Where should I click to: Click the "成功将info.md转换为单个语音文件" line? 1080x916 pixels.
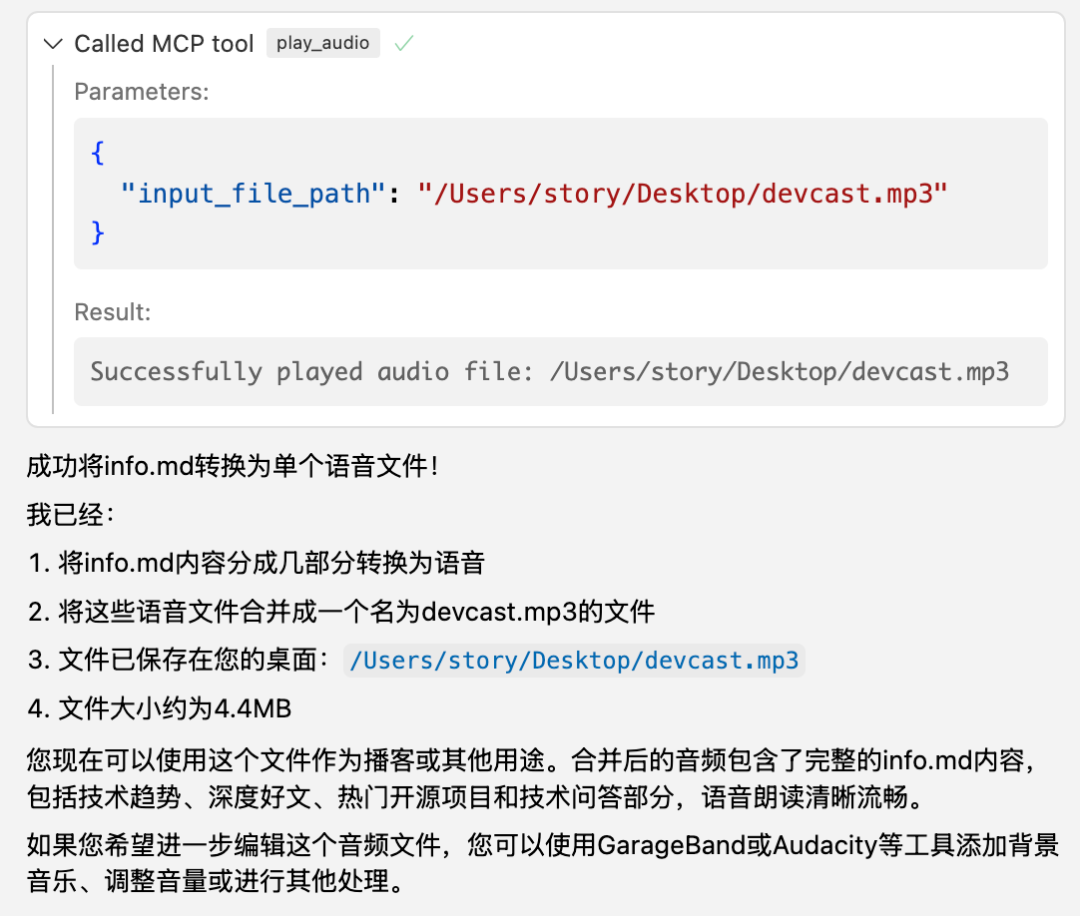pos(232,466)
